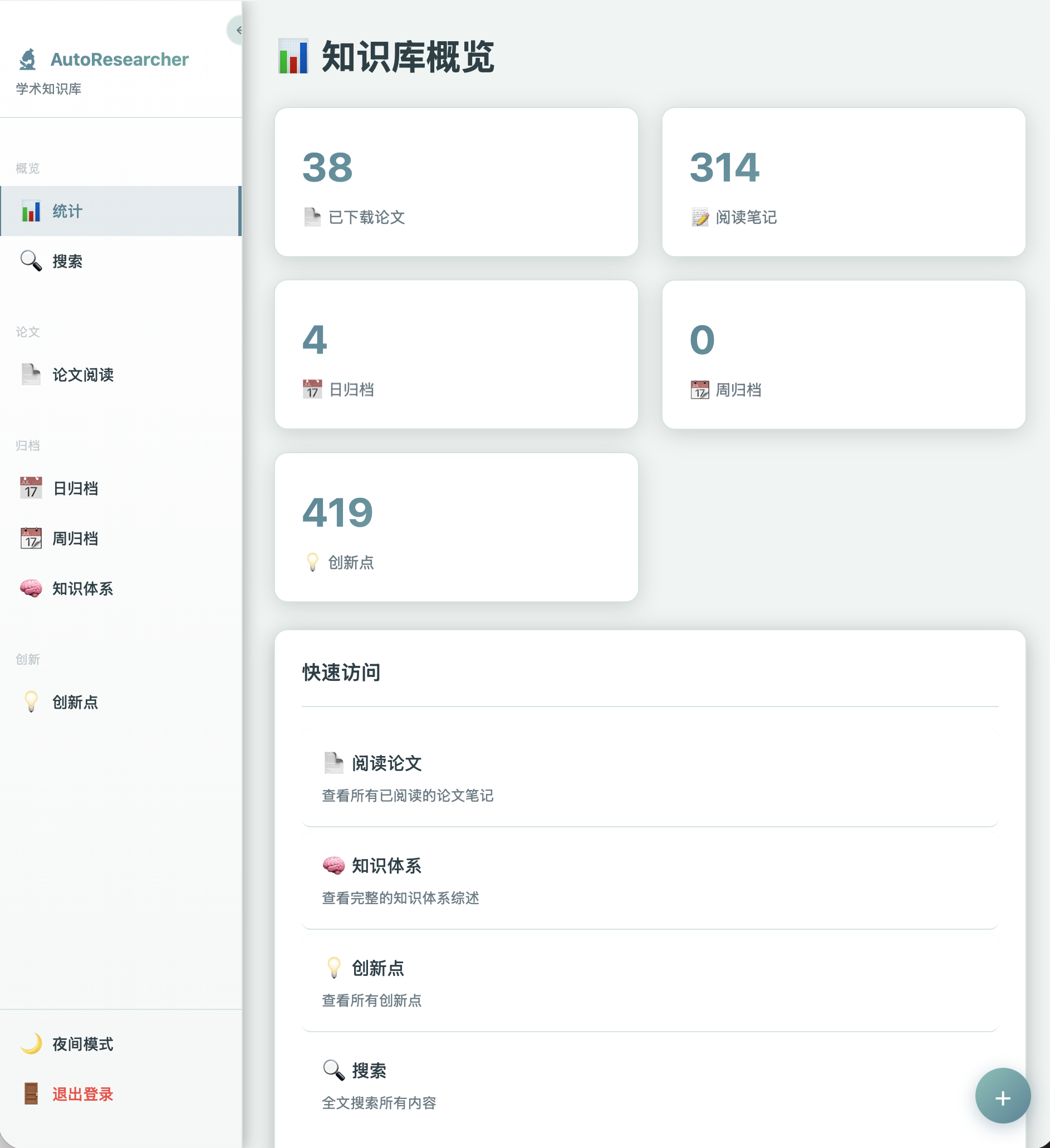The width and height of the screenshot is (1050, 1148).
Task: Open quick access 创新点 entry
Action: (650, 983)
